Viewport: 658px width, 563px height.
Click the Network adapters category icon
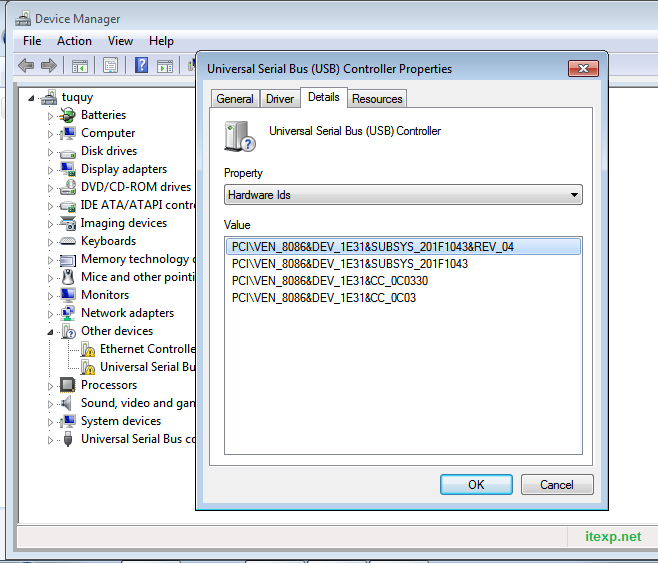pos(68,313)
